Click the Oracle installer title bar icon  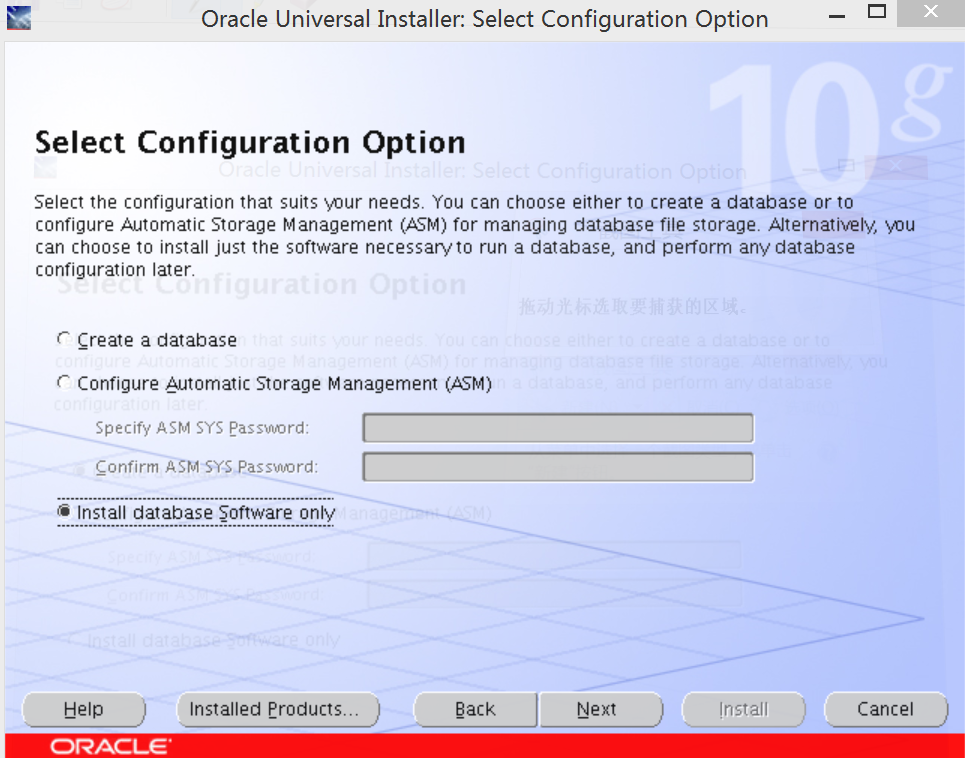tap(18, 18)
